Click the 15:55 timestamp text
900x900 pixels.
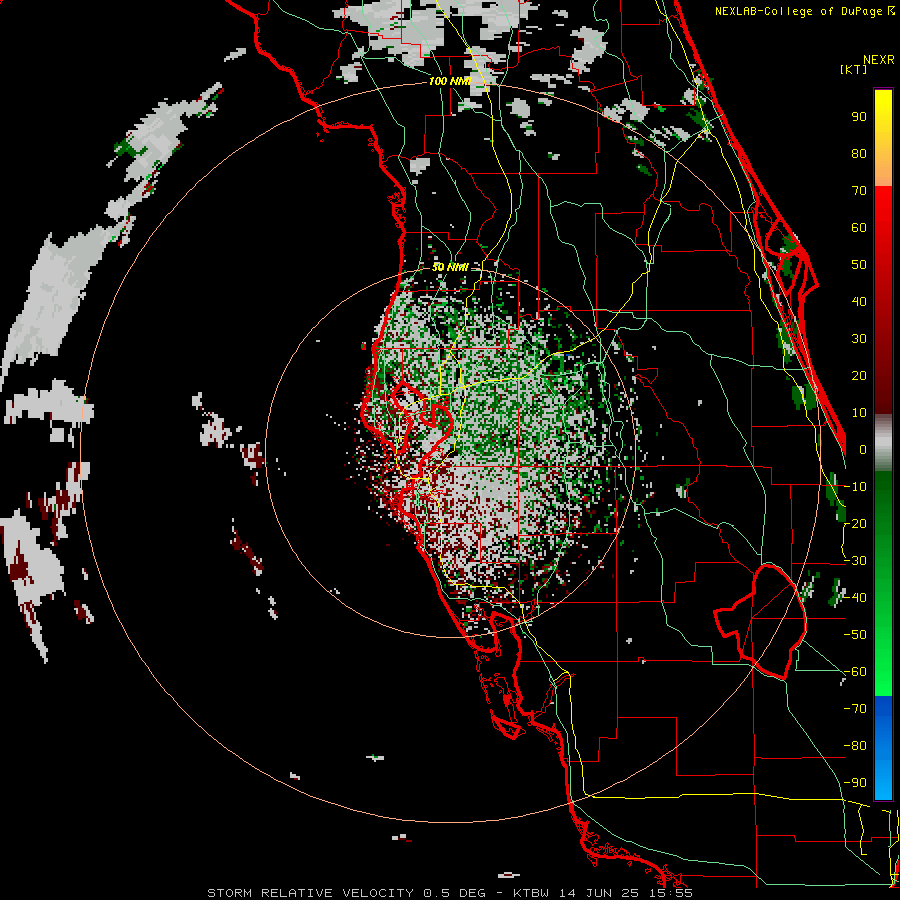tap(671, 893)
